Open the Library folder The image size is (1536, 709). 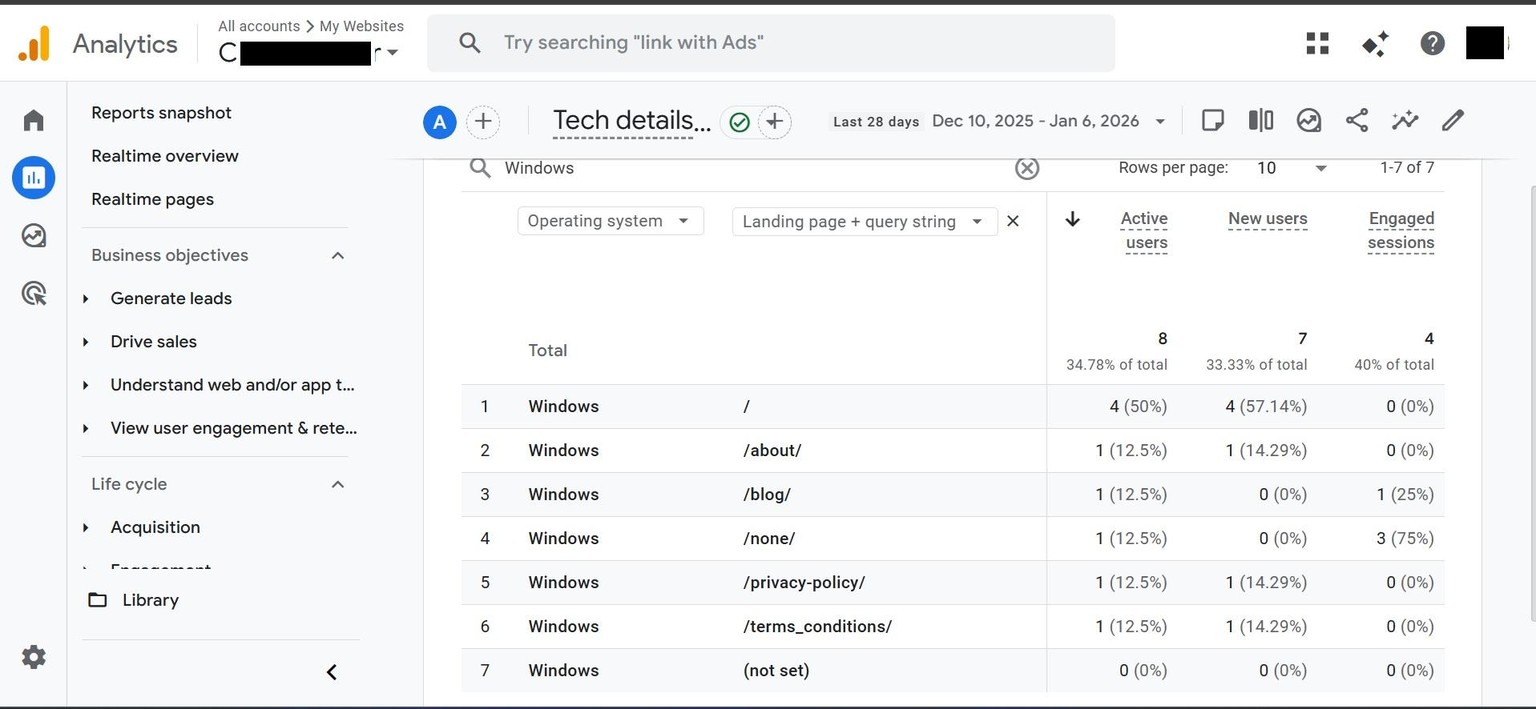point(135,600)
